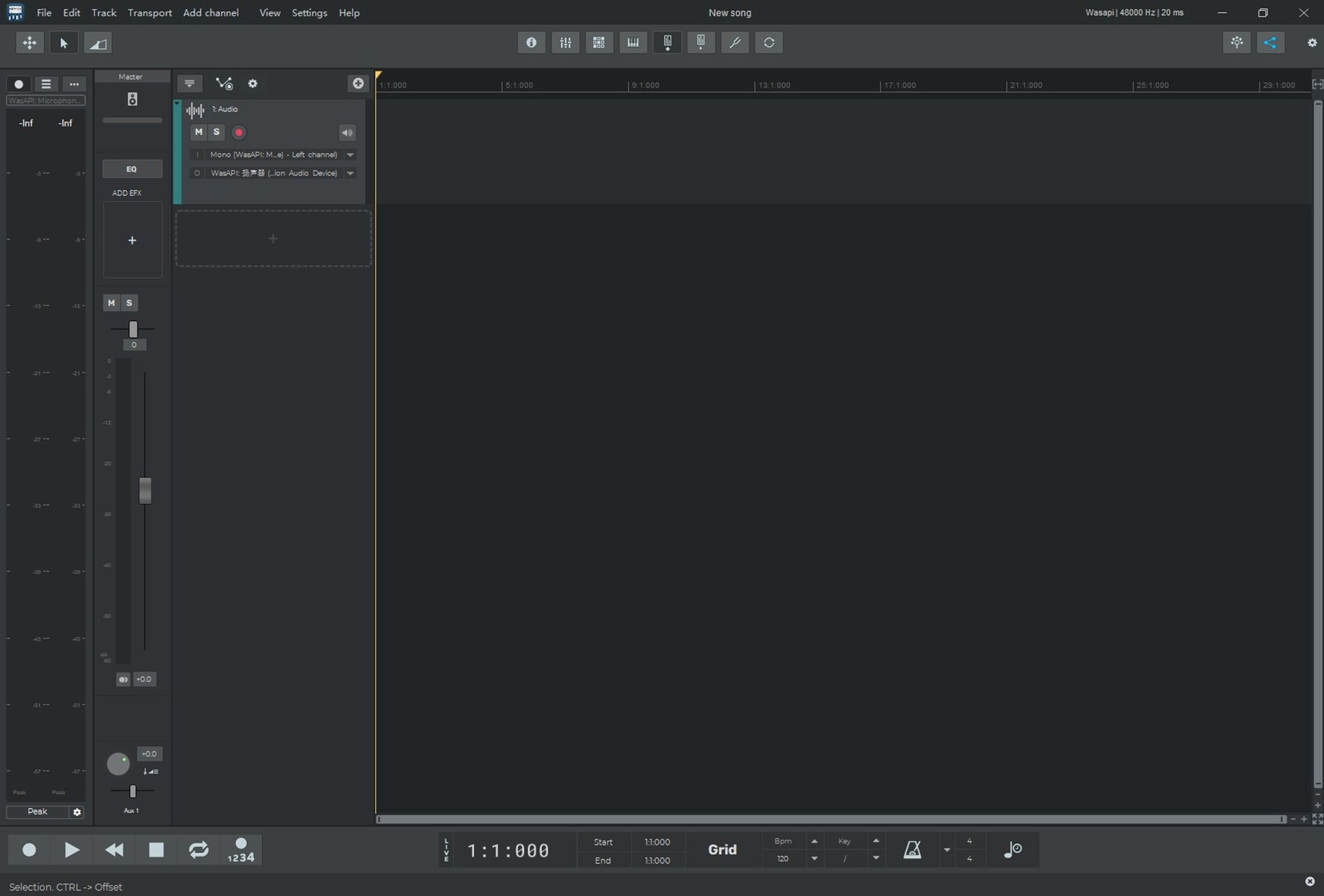Open the Track menu
Viewport: 1324px width, 896px height.
(x=104, y=13)
